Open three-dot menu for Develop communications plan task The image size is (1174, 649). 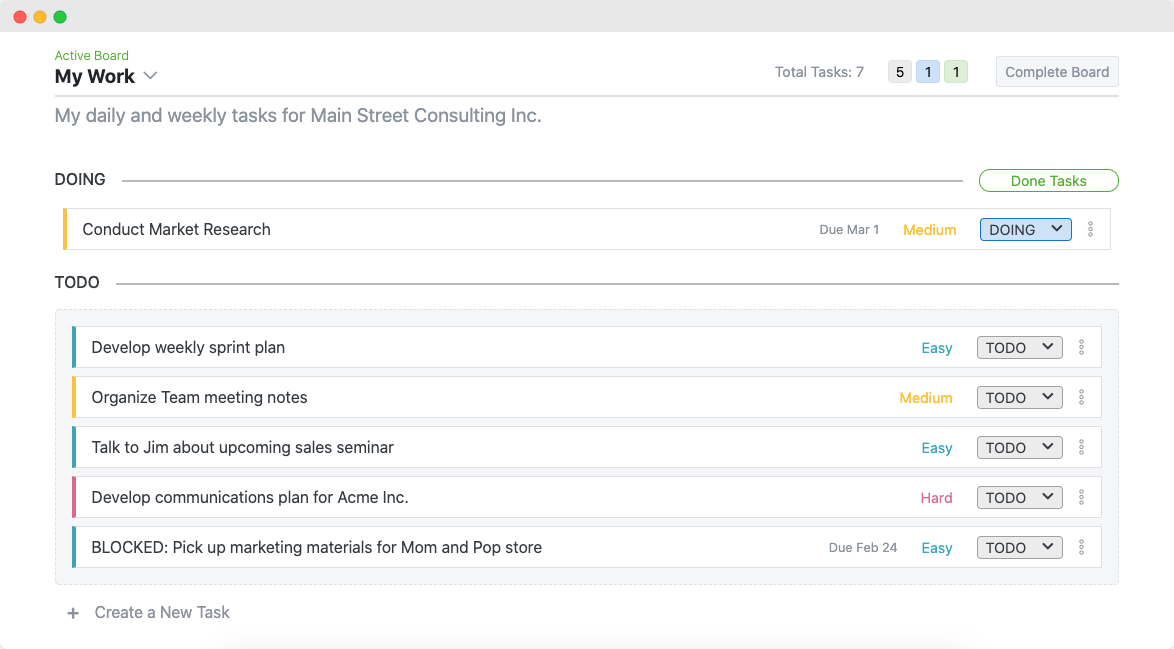[x=1081, y=497]
